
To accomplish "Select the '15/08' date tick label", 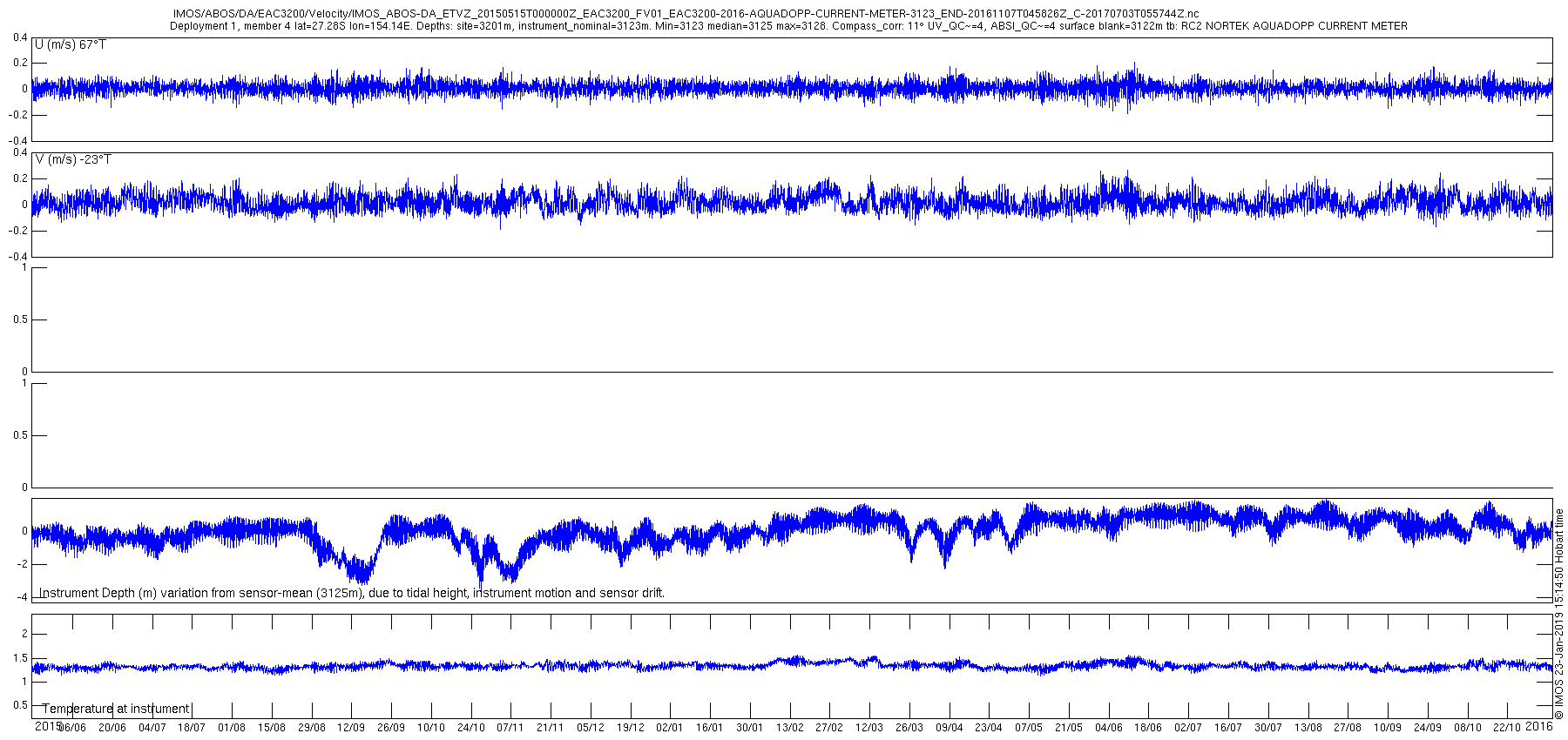I will (x=272, y=728).
